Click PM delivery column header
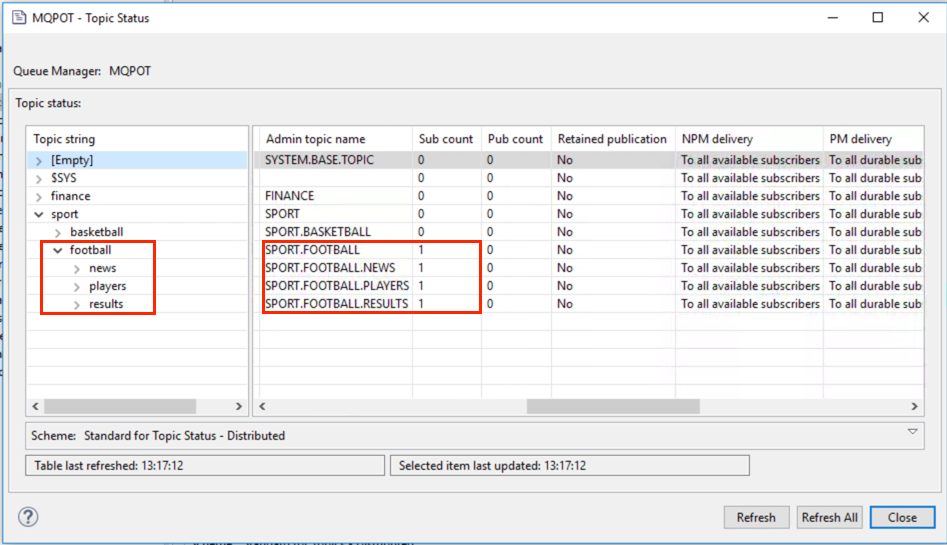The height and width of the screenshot is (545, 947). 873,139
